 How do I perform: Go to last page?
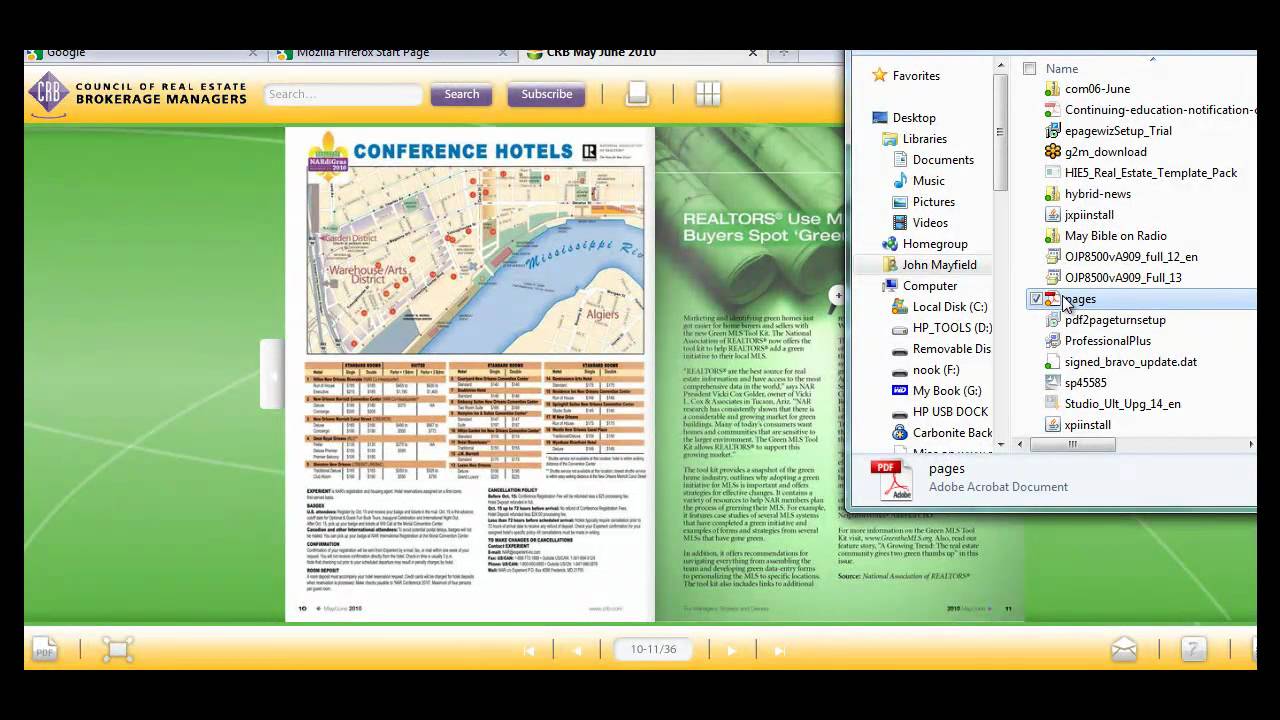pyautogui.click(x=779, y=650)
